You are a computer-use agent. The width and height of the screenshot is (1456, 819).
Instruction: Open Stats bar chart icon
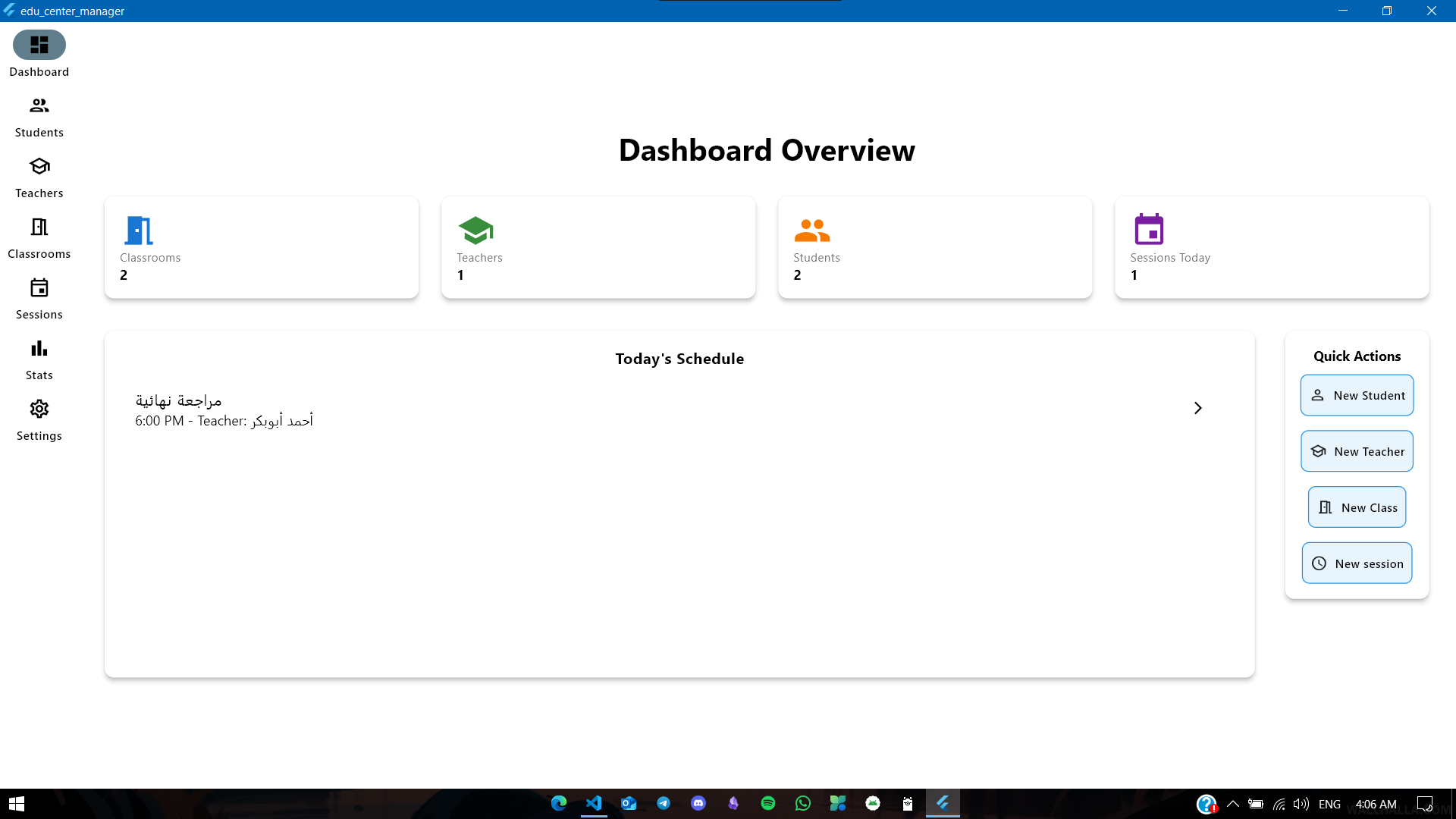pos(39,349)
